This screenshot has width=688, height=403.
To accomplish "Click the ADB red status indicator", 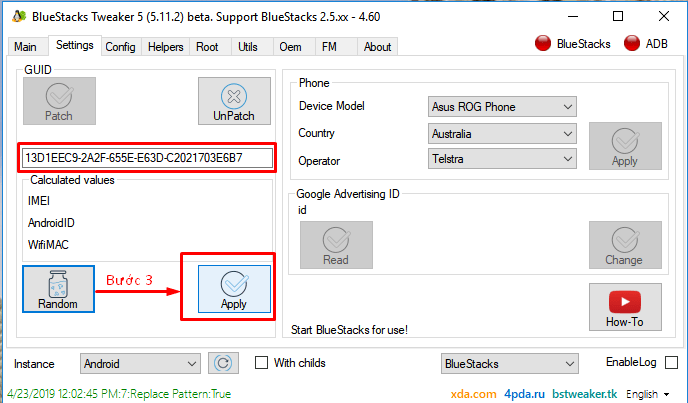I will 632,43.
